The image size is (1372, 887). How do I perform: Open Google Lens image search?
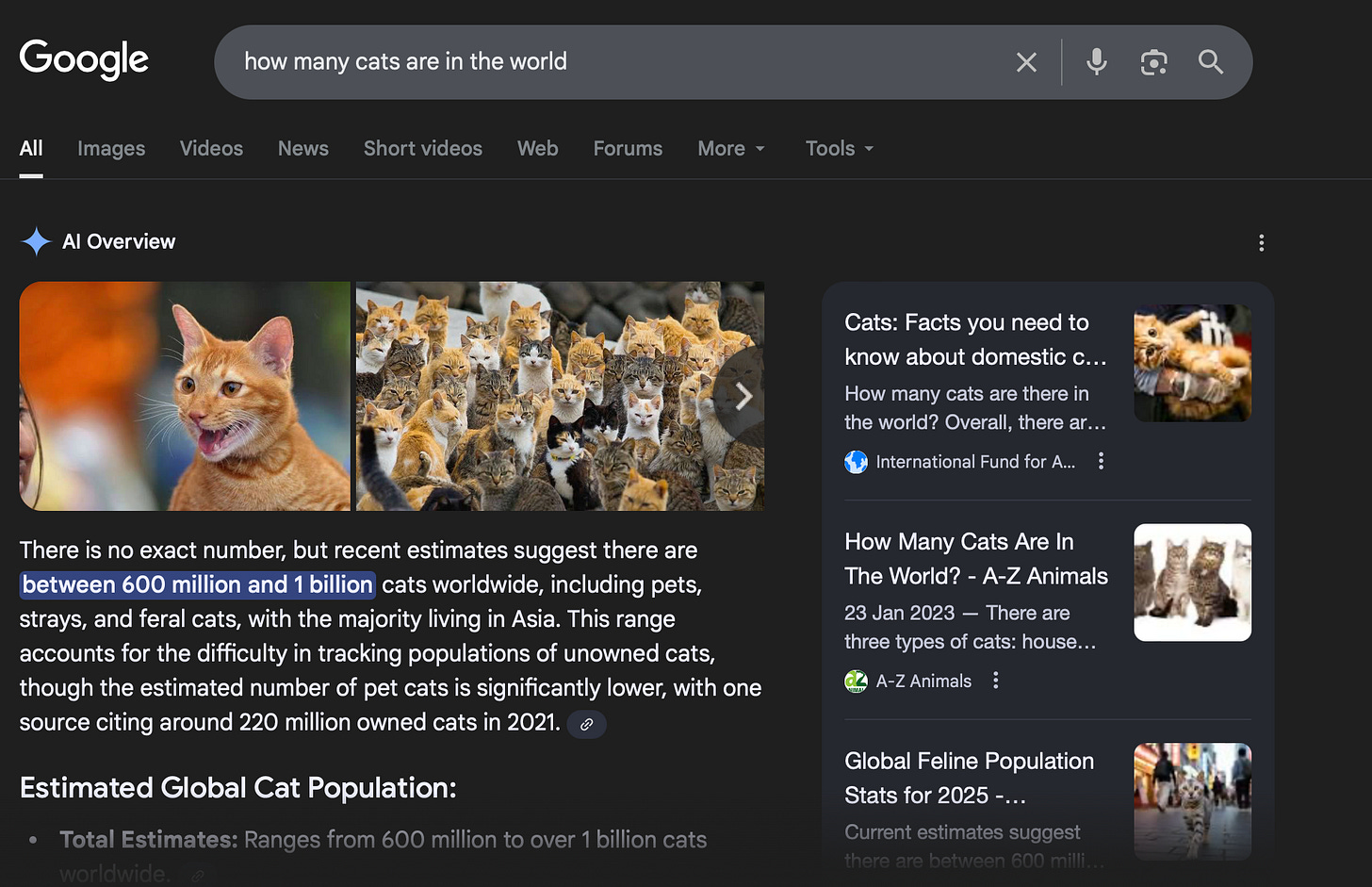tap(1153, 62)
